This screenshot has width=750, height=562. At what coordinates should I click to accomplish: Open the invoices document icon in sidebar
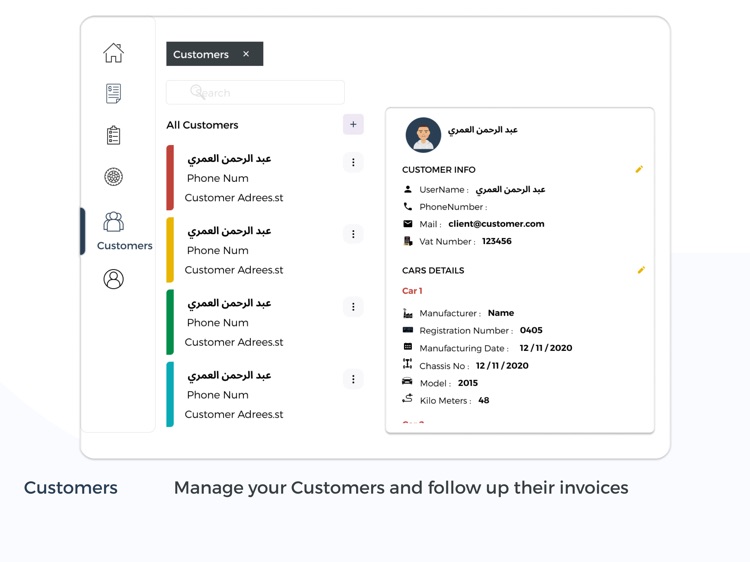113,93
